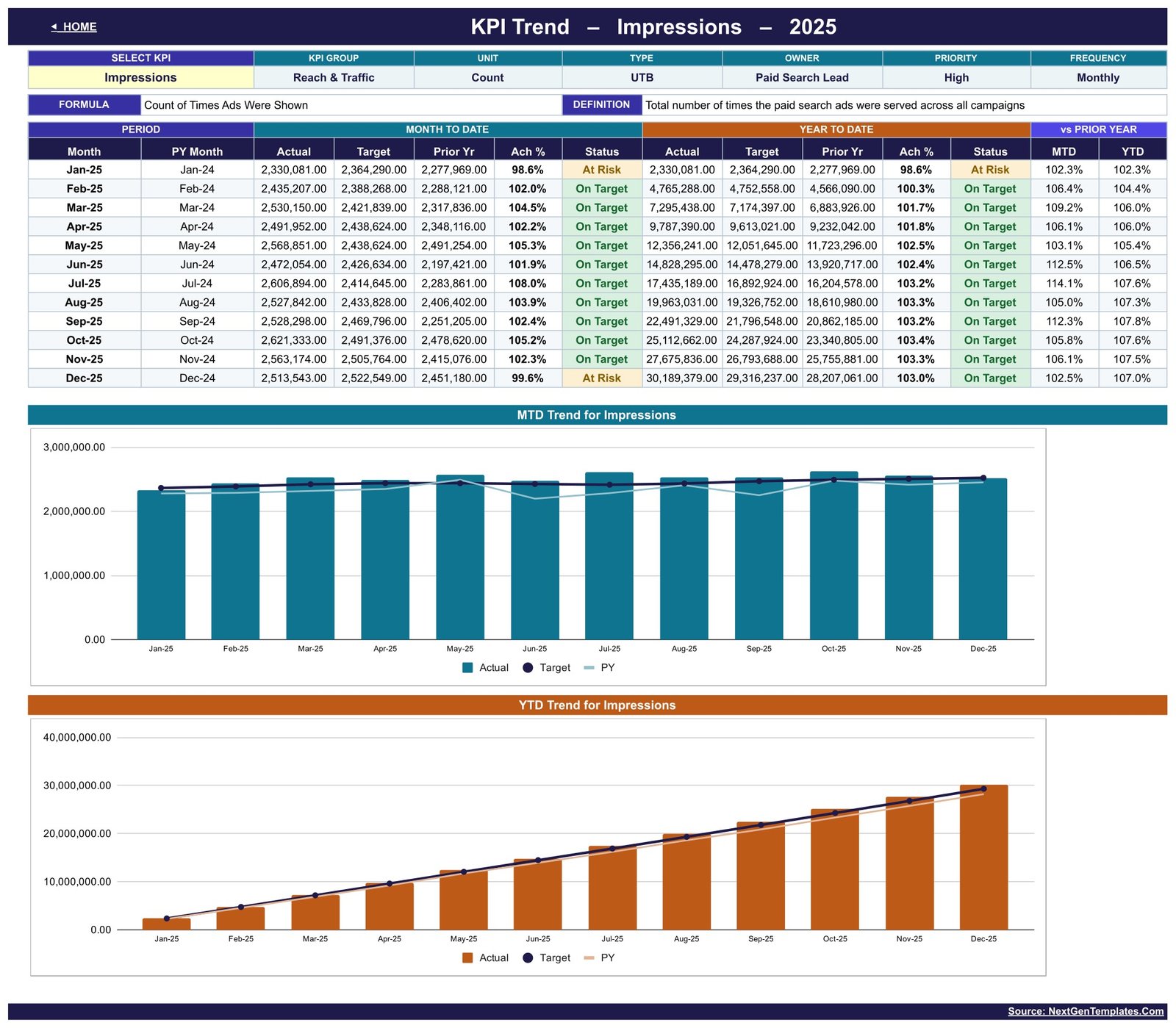Open the Impressions KPI selector cell
Viewport: 1176px width, 1028px height.
140,77
